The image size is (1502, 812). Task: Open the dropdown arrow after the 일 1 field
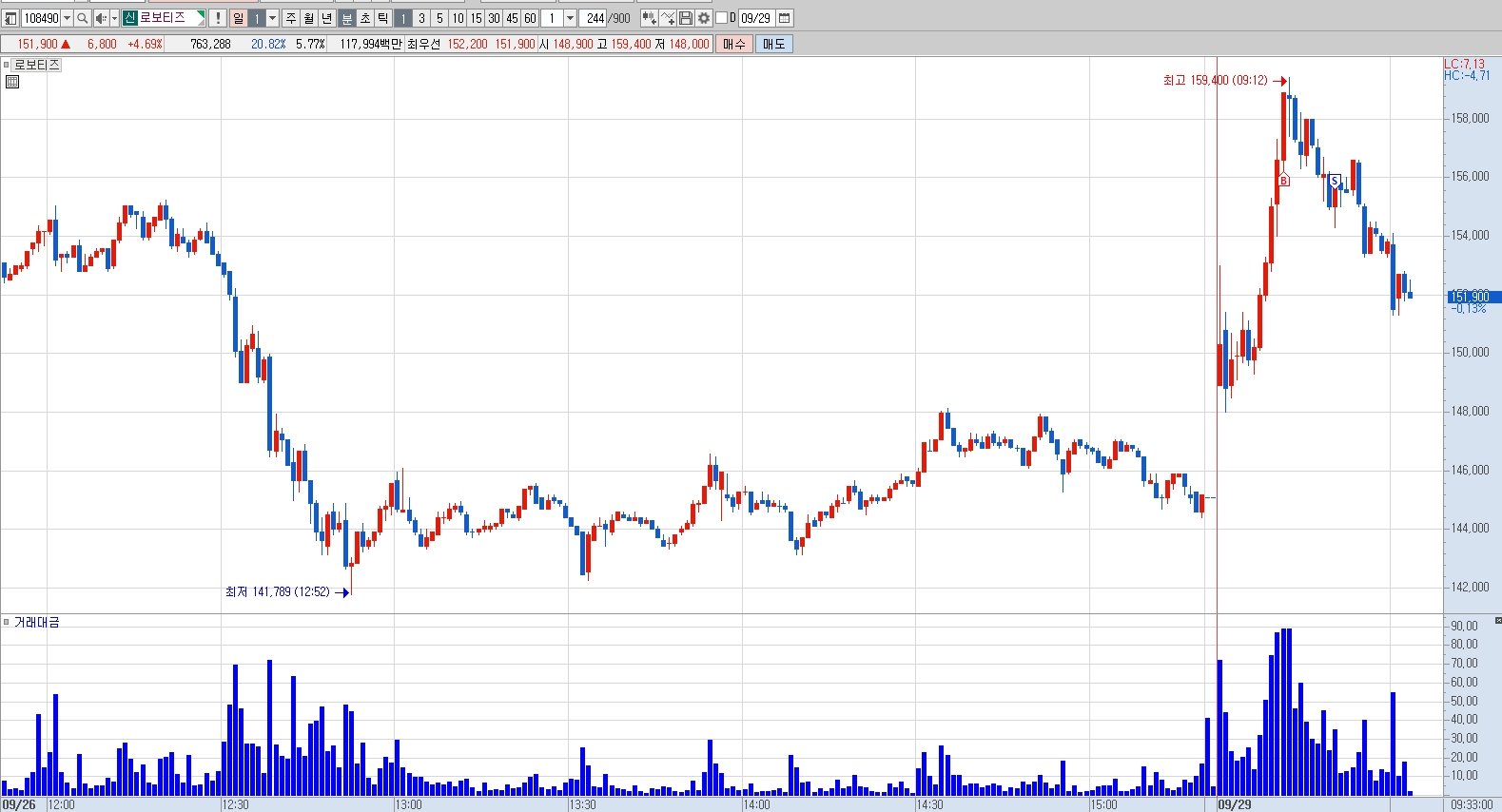272,18
